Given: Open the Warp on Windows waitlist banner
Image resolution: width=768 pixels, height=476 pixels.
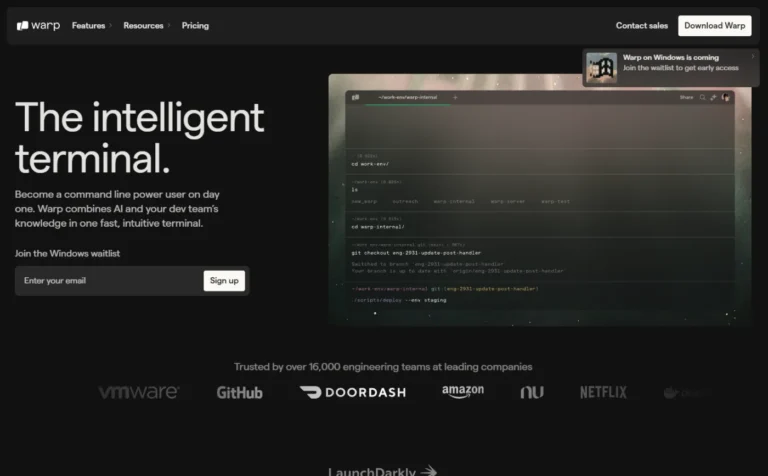Looking at the screenshot, I should pos(671,68).
